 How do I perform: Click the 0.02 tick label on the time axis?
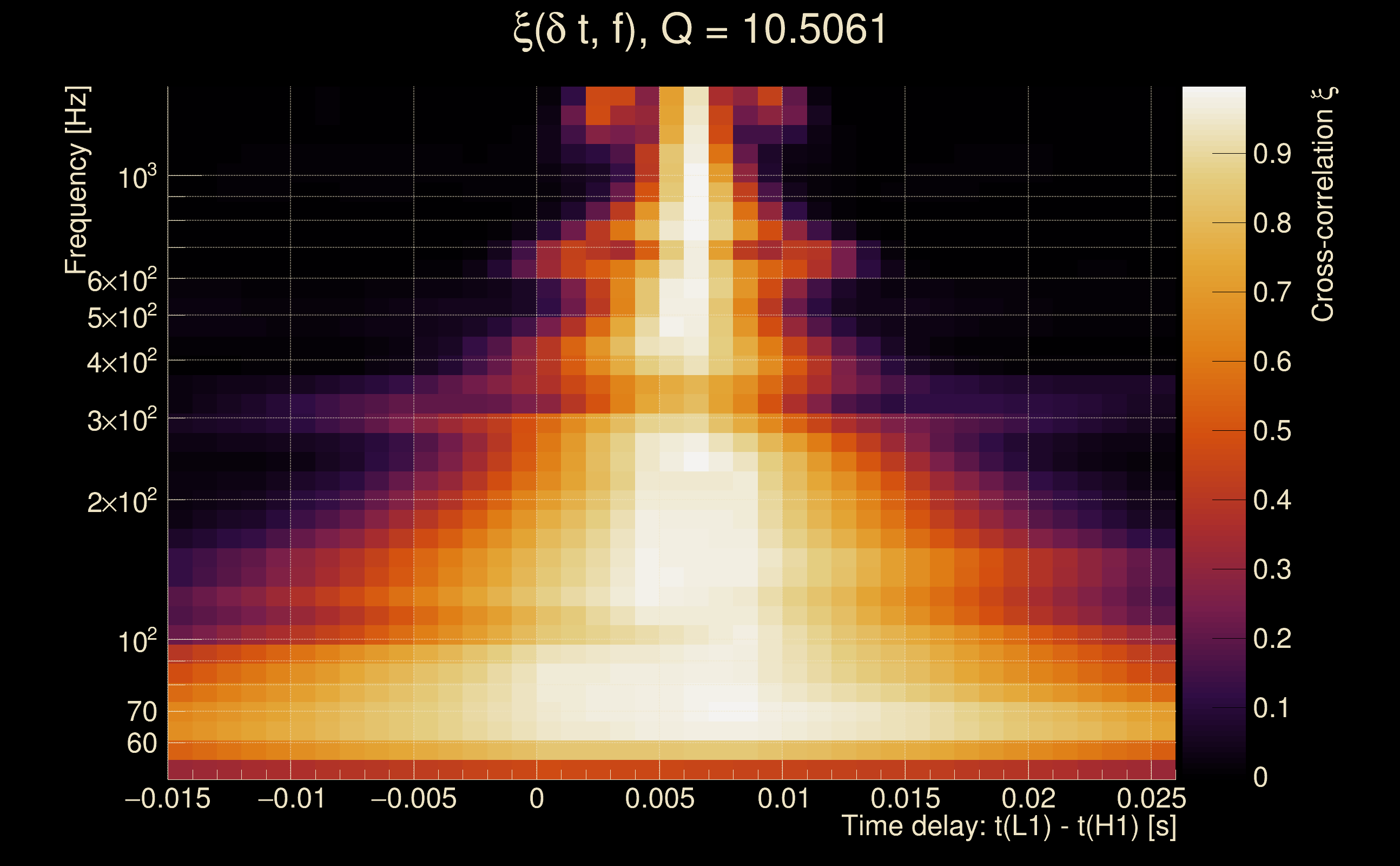click(1028, 798)
